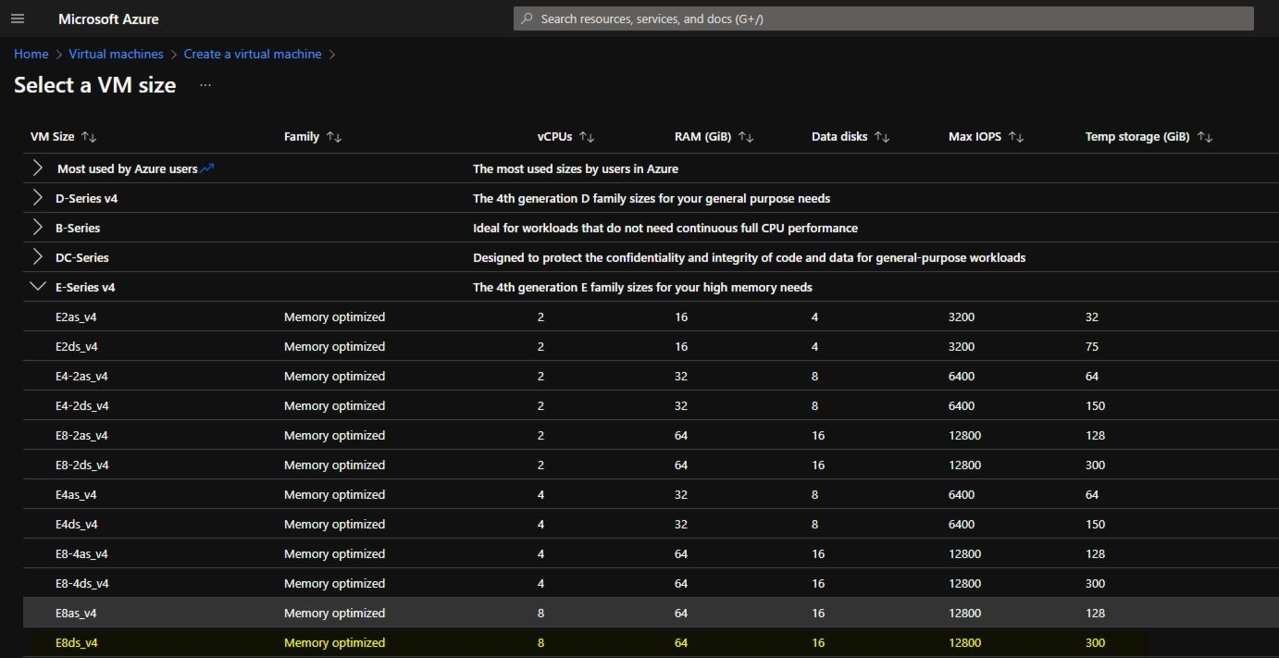Select the E8-4ds_v4 size row
The width and height of the screenshot is (1279, 658).
pyautogui.click(x=650, y=583)
